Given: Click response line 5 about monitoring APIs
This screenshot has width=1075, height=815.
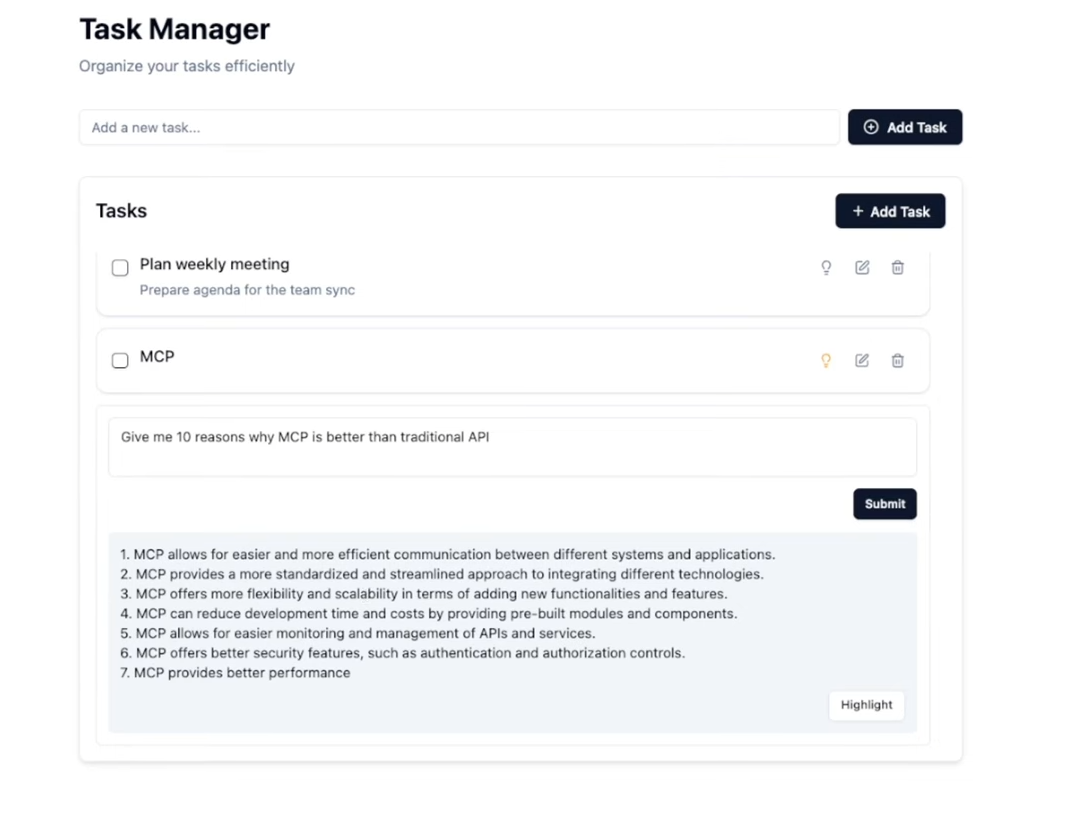Looking at the screenshot, I should click(358, 633).
